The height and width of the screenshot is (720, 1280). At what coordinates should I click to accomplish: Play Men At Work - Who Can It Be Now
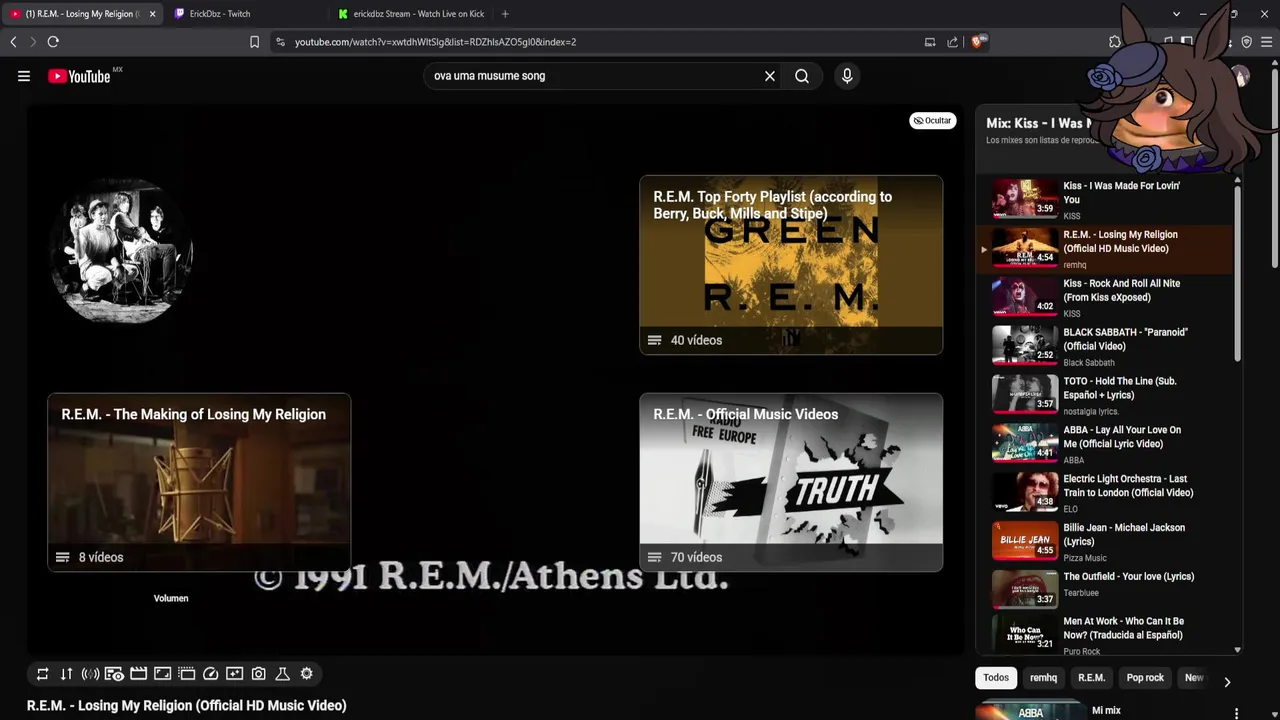(x=1105, y=635)
